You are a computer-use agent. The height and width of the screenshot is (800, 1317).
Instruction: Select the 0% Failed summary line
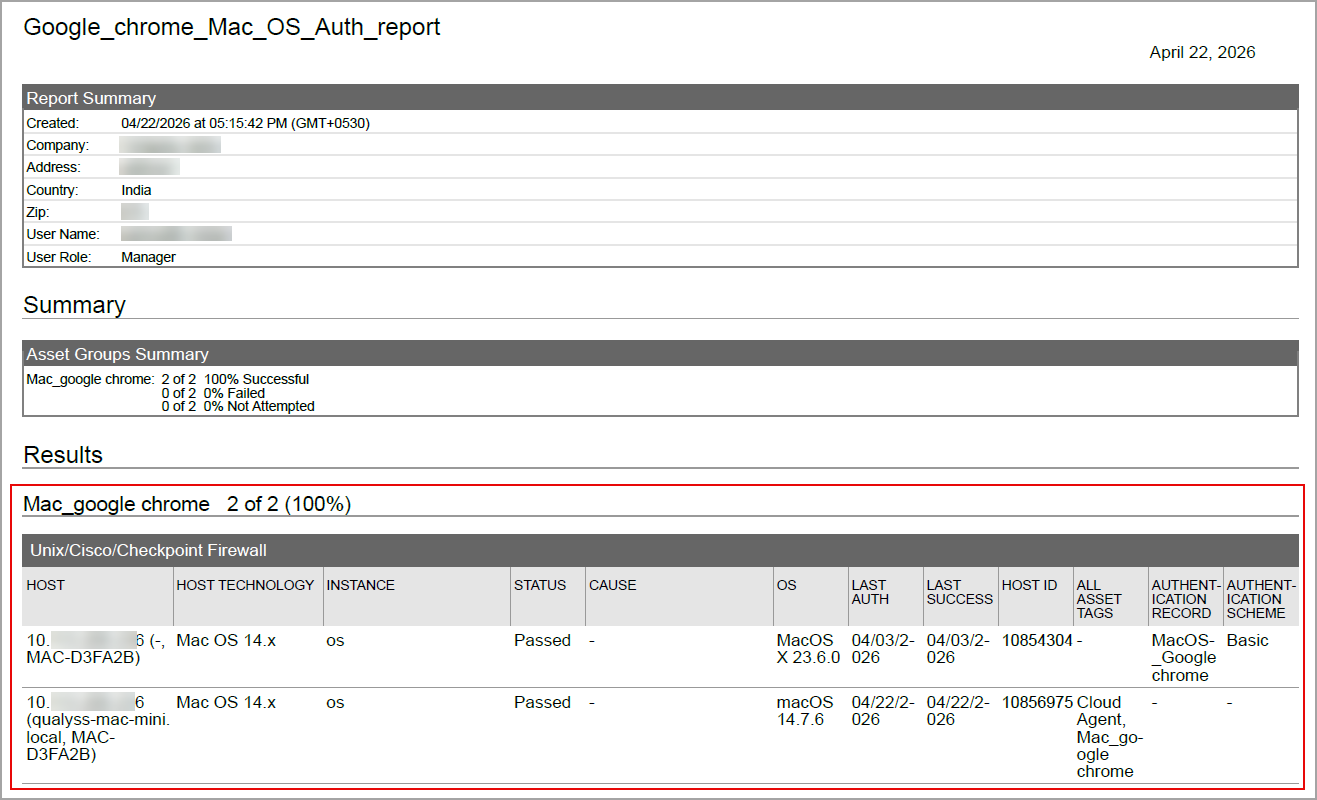[213, 393]
